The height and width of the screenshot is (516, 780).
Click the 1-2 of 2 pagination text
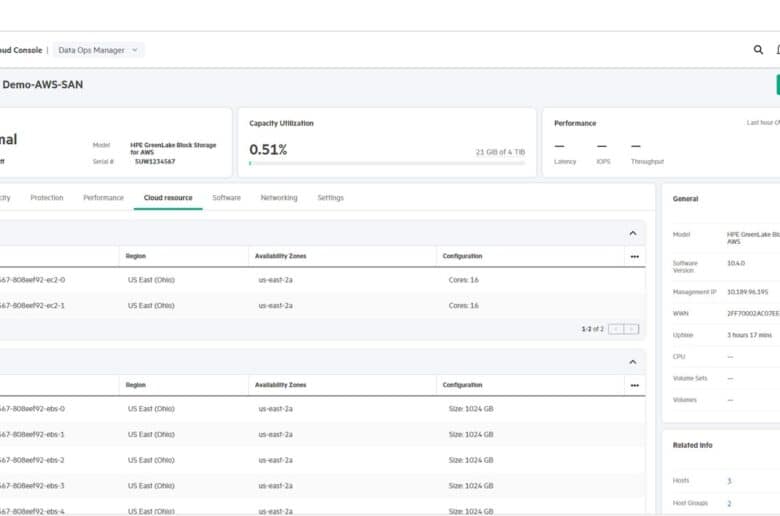point(592,329)
